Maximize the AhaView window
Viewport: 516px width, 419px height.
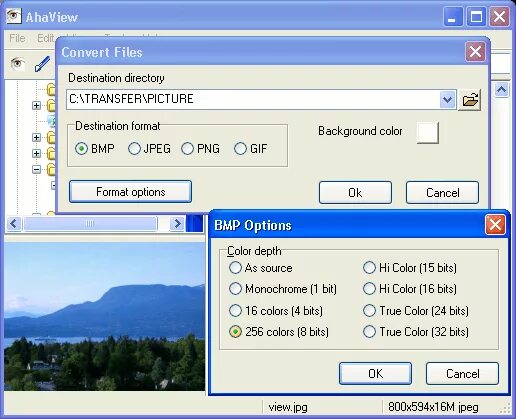click(476, 16)
